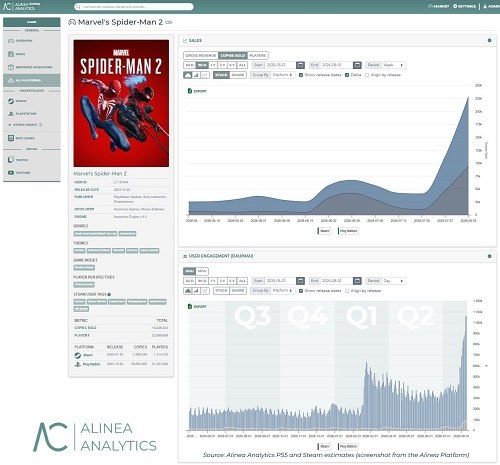Enable Share mode in Engagement panel

click(238, 291)
